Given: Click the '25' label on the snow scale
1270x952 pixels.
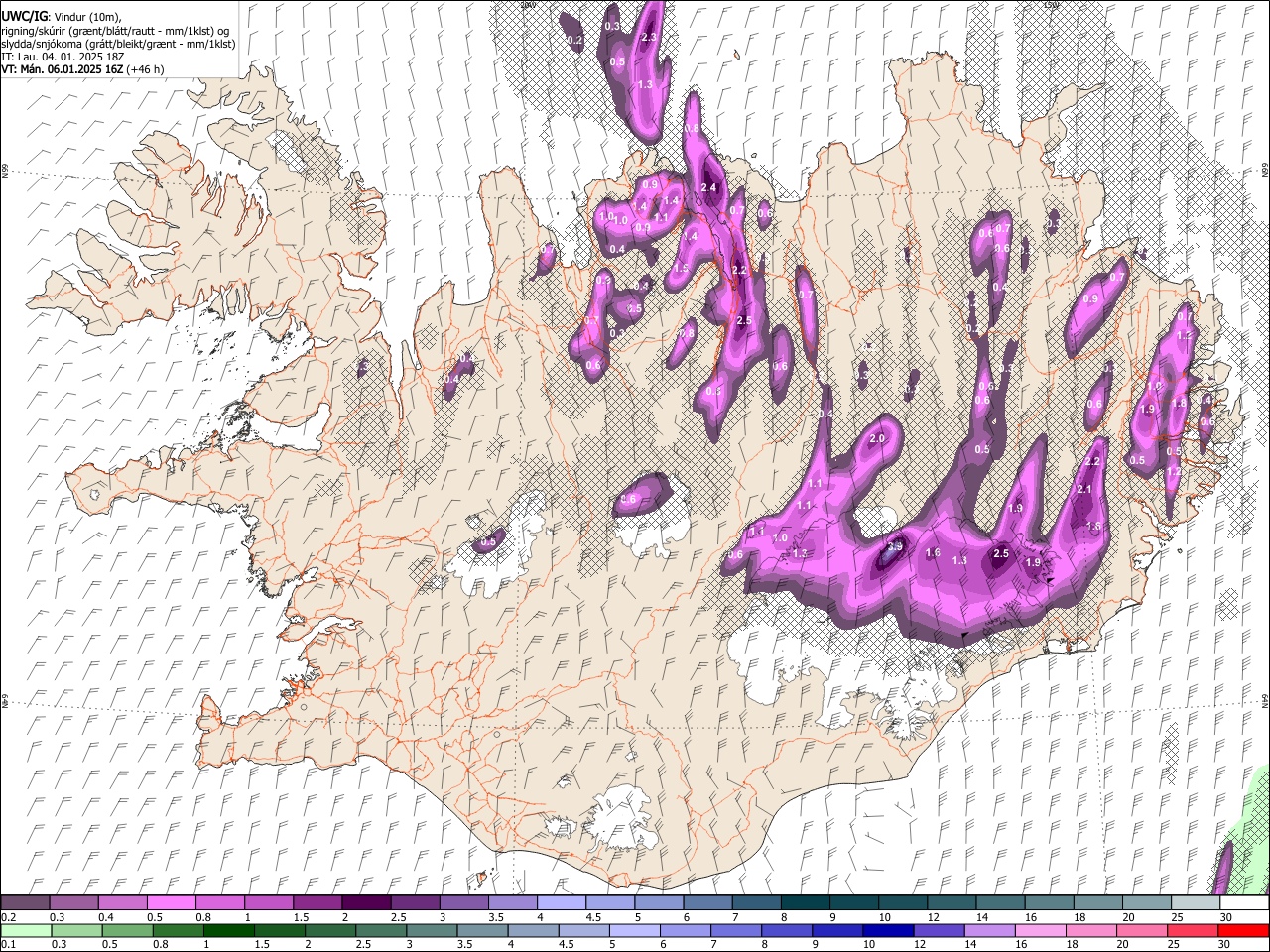Looking at the screenshot, I should pos(1178,917).
